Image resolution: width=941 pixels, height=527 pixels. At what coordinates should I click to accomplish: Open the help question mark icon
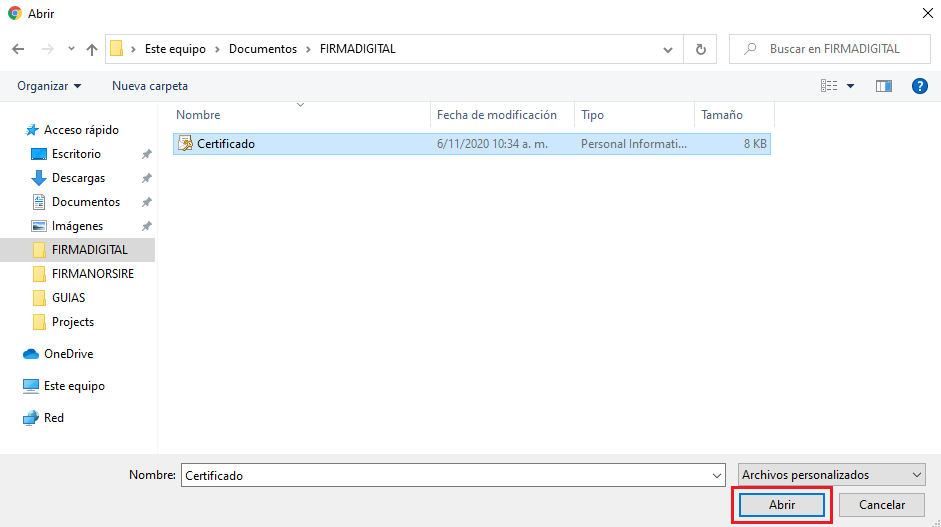click(x=920, y=86)
